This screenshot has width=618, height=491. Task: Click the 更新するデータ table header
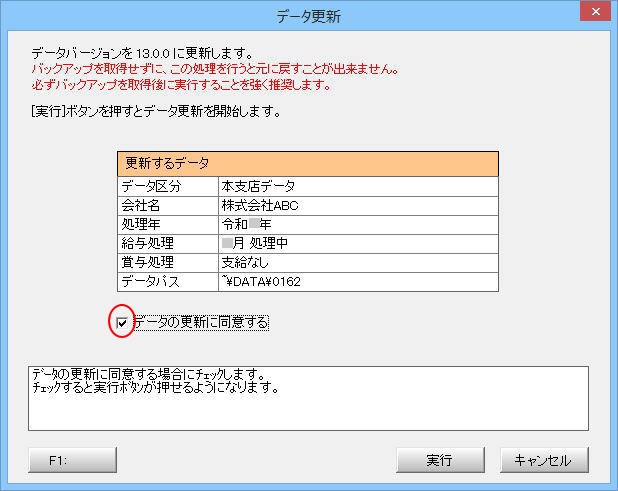click(x=308, y=164)
